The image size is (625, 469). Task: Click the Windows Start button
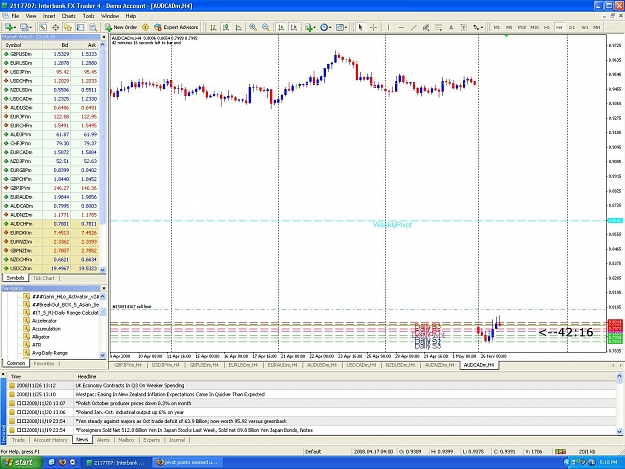[21, 462]
